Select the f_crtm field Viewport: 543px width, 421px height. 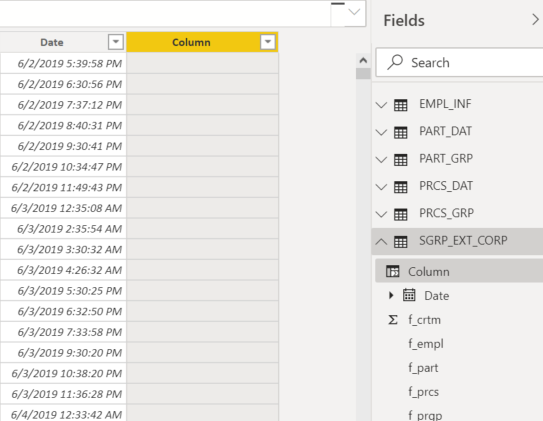424,320
